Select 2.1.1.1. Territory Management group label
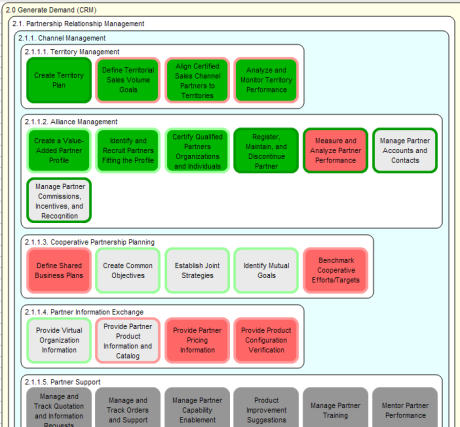 72,52
